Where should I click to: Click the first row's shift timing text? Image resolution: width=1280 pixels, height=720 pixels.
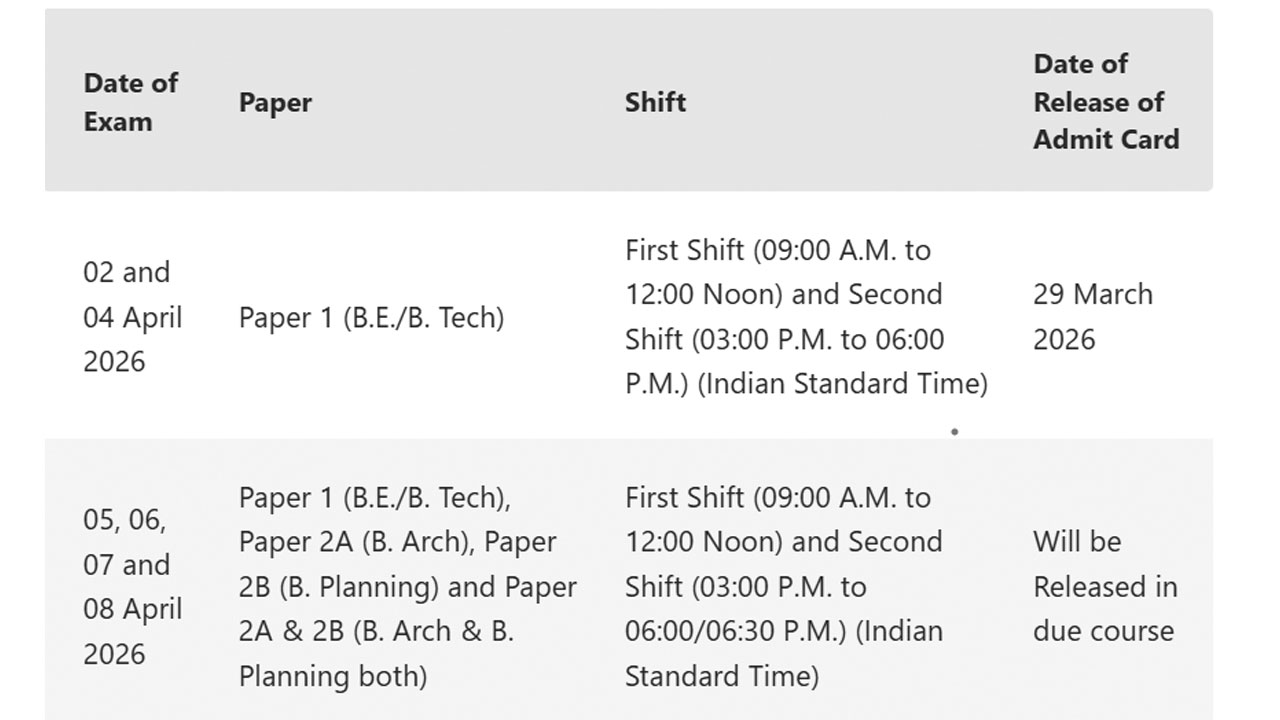(806, 317)
